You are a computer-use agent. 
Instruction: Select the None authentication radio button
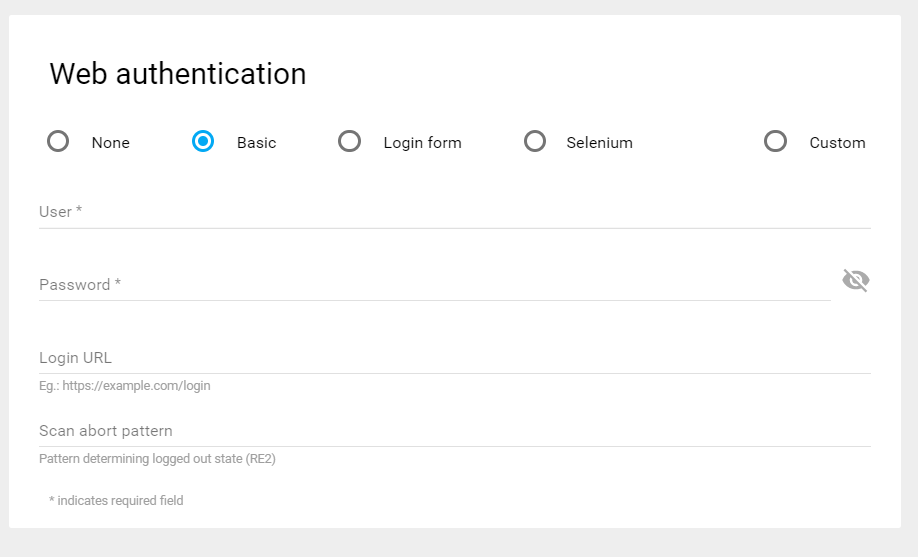[58, 141]
